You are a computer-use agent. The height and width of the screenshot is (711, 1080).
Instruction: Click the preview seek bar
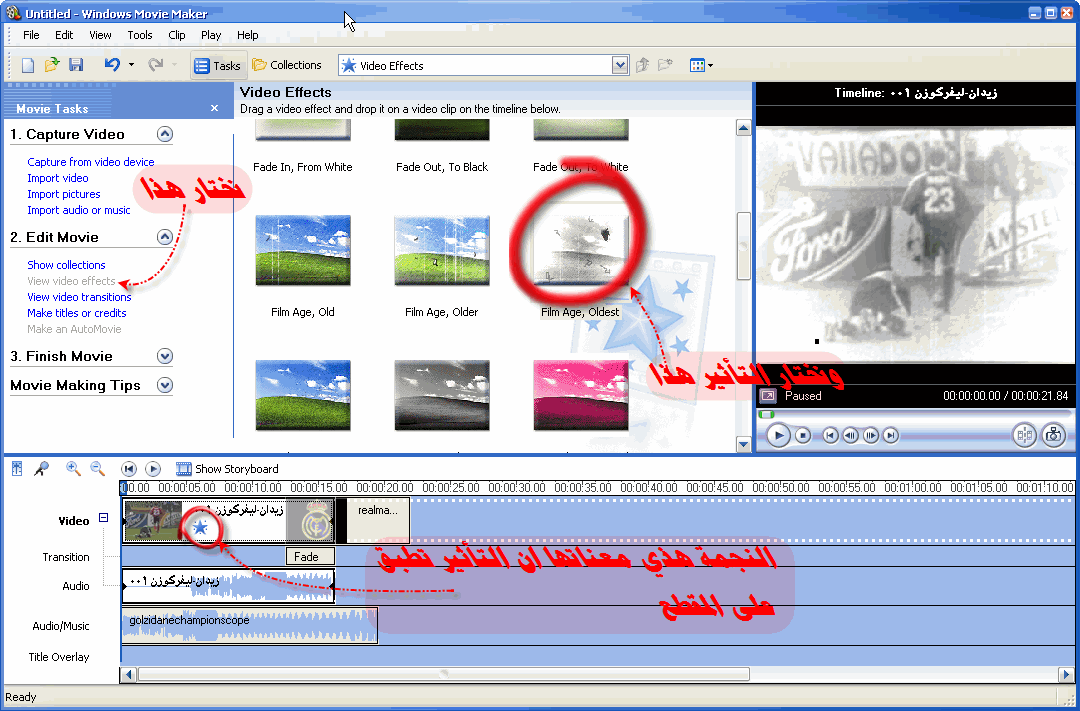916,414
